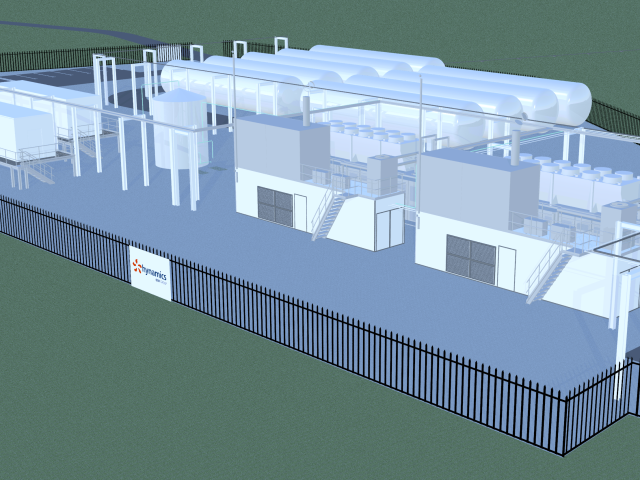Click the red logo on the thynamics sign

point(136,267)
